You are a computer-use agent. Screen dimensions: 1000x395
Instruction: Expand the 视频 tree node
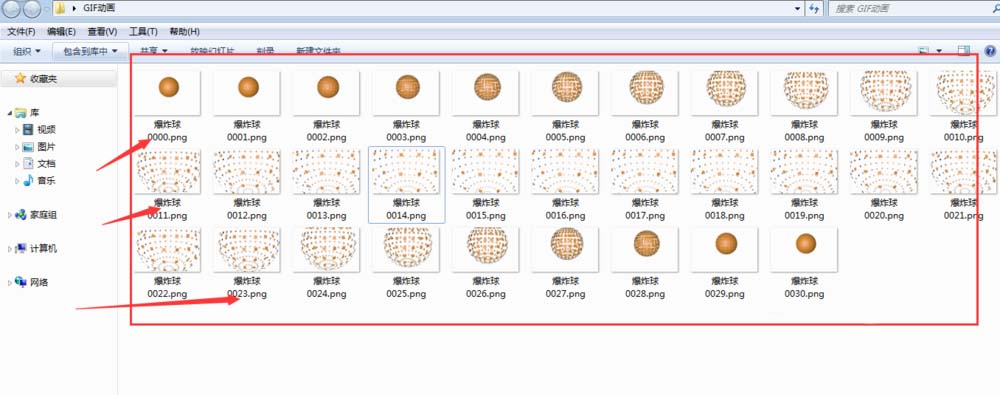tap(17, 130)
